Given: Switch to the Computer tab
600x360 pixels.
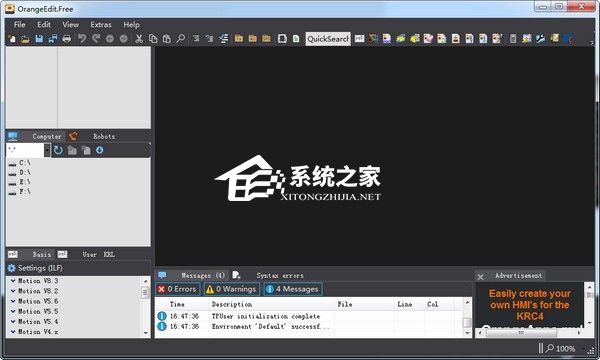Looking at the screenshot, I should (35, 136).
